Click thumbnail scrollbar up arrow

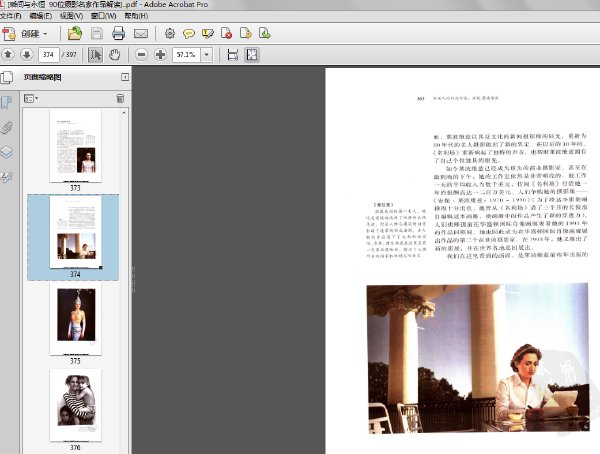coord(124,113)
